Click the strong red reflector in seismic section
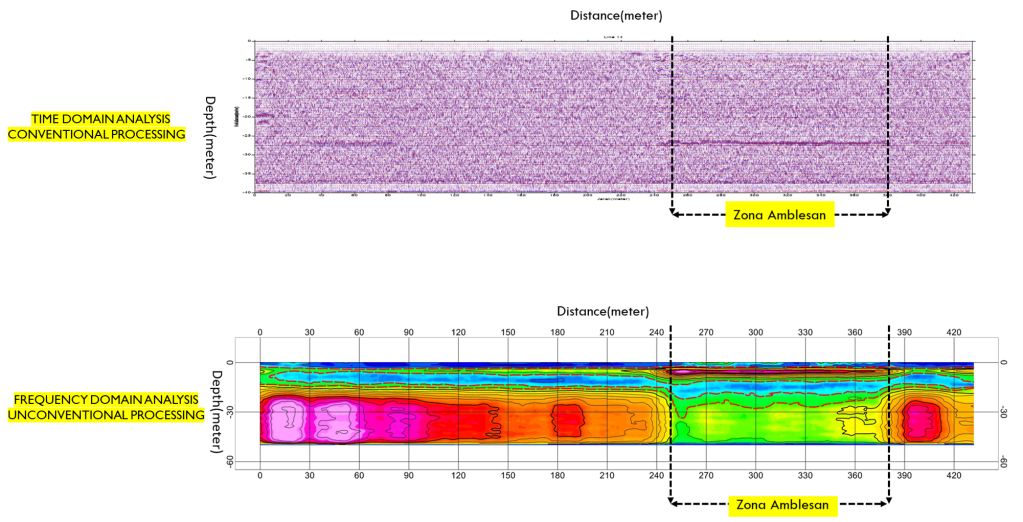 click(780, 143)
